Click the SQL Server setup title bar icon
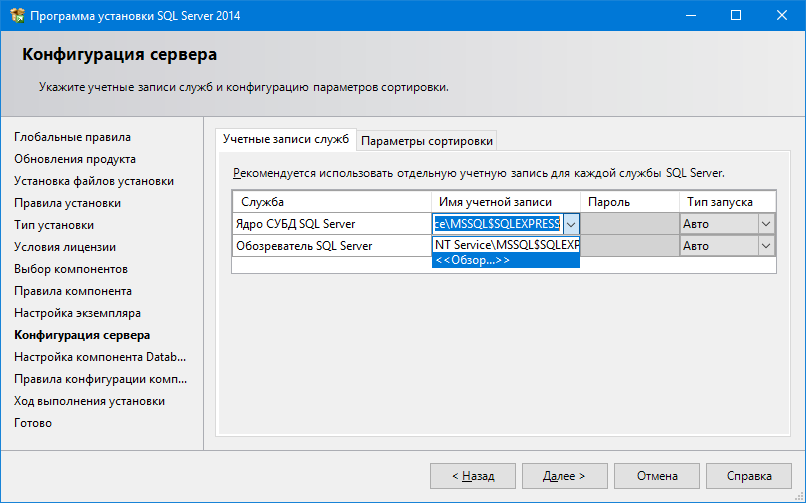Viewport: 806px width, 503px height. click(x=16, y=16)
